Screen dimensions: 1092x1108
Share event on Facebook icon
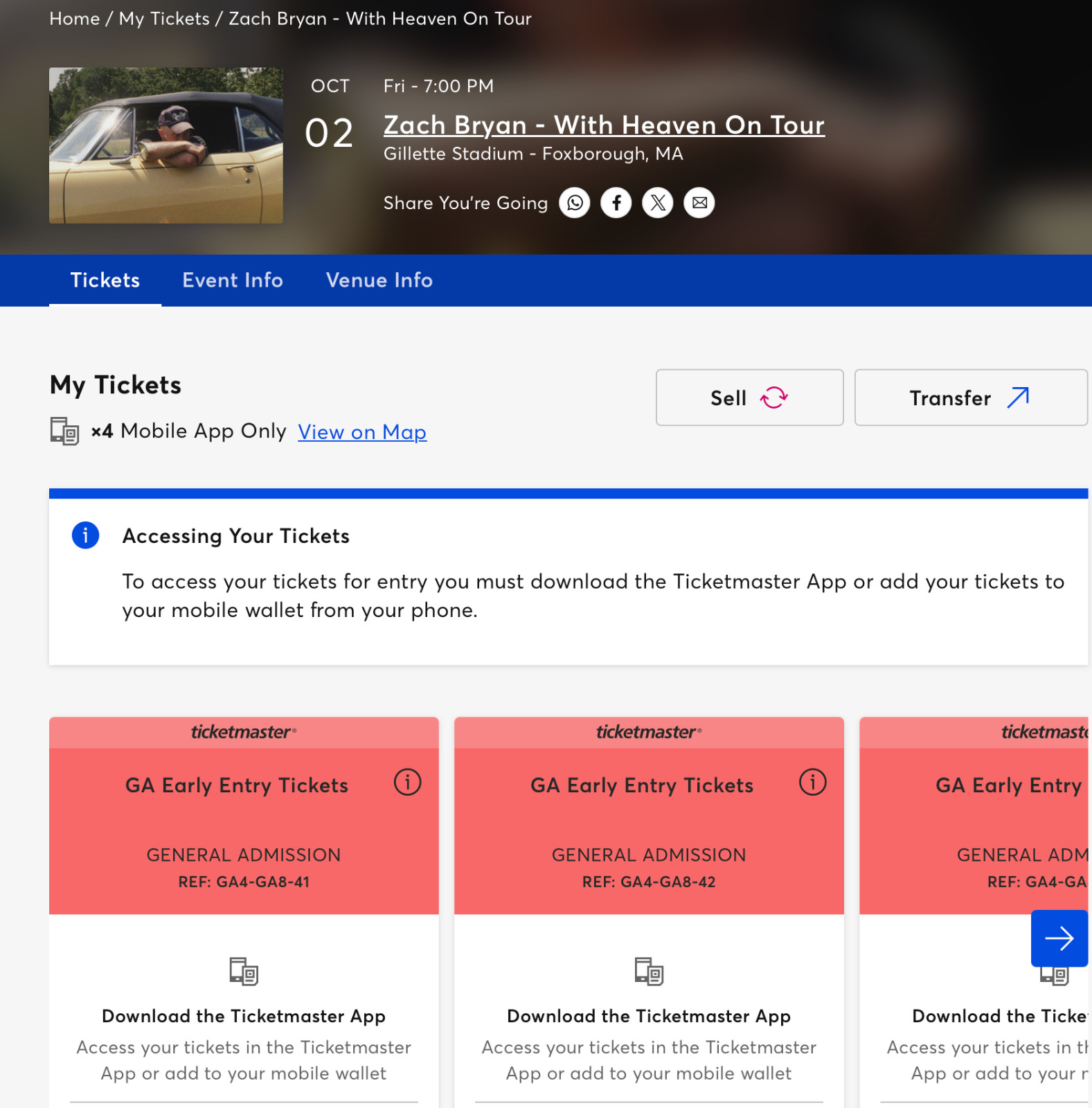pos(616,203)
